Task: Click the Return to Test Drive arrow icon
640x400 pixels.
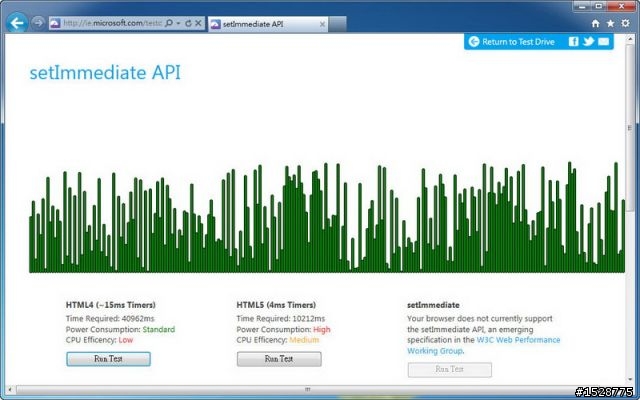Action: pos(473,42)
